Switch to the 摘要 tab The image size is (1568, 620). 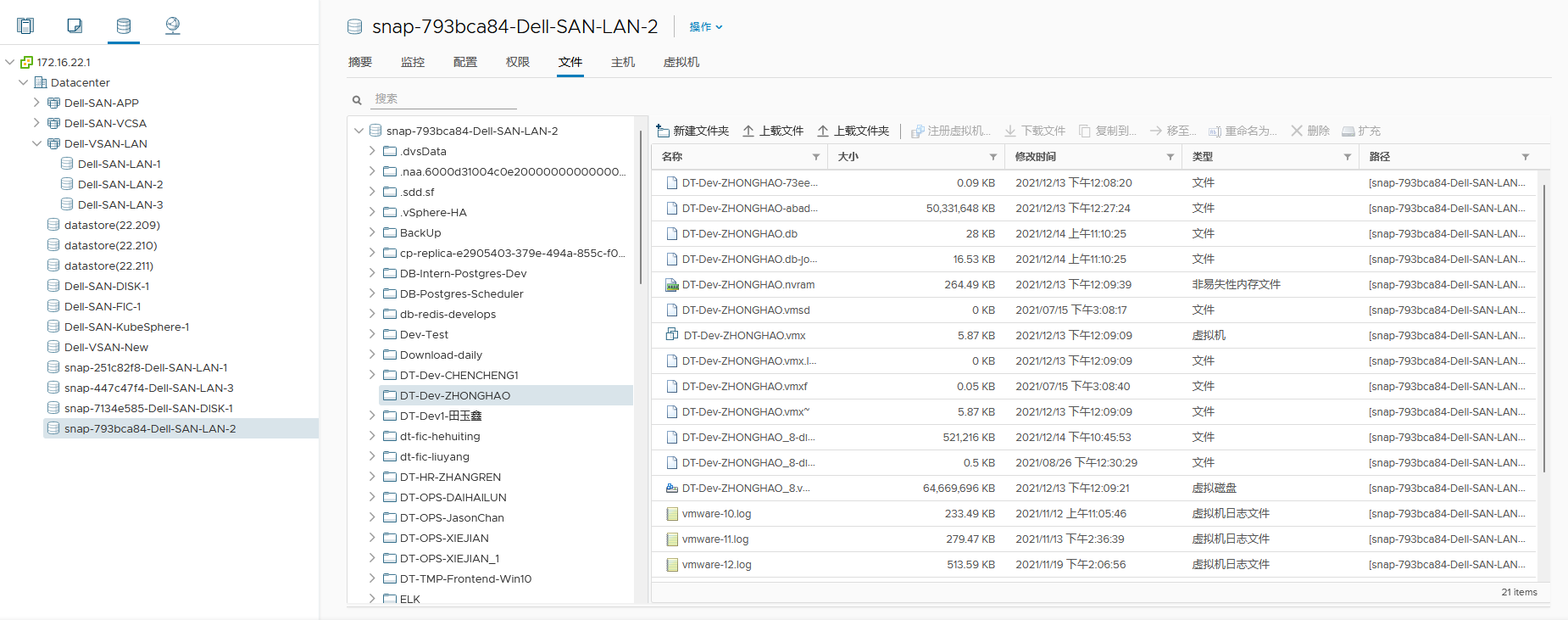(360, 62)
